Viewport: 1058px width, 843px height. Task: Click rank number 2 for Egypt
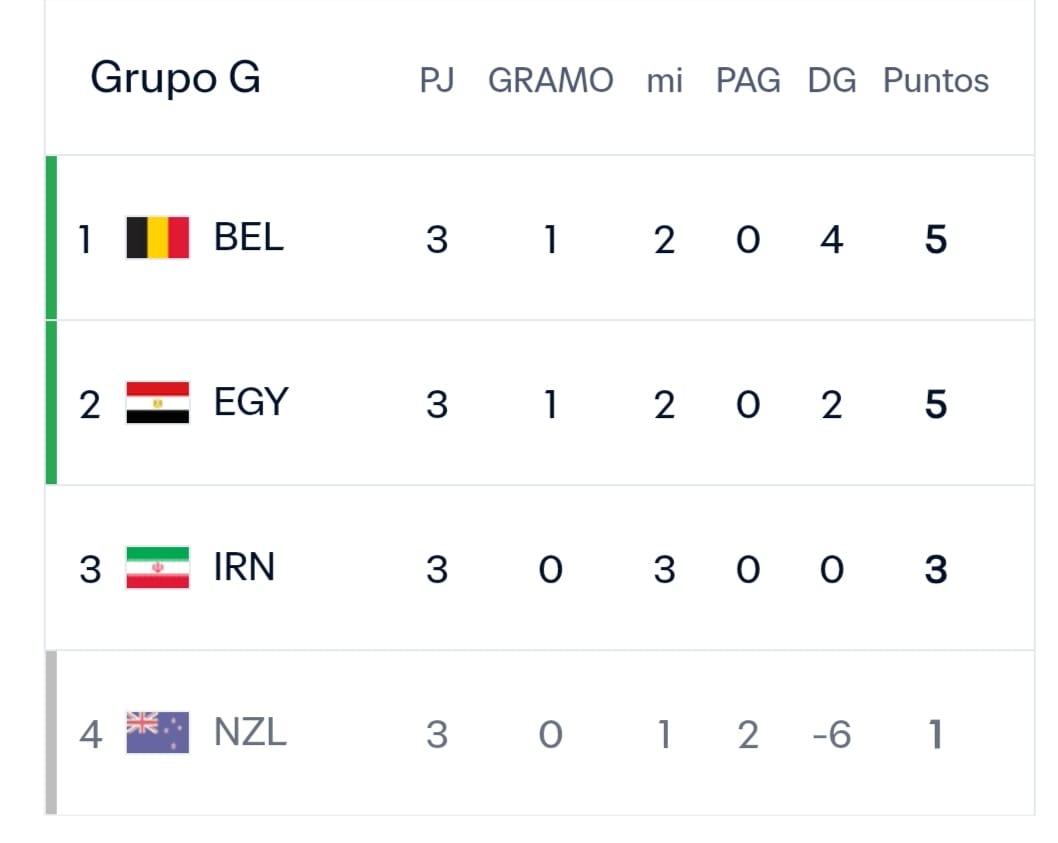(90, 405)
